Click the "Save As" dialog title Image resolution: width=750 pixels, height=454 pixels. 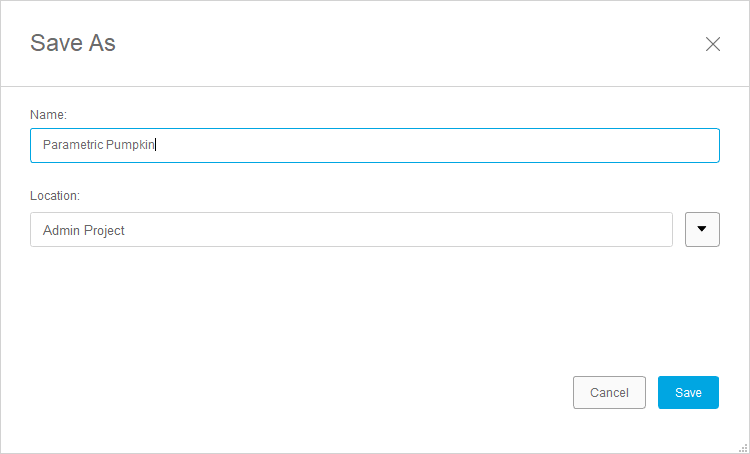[73, 43]
